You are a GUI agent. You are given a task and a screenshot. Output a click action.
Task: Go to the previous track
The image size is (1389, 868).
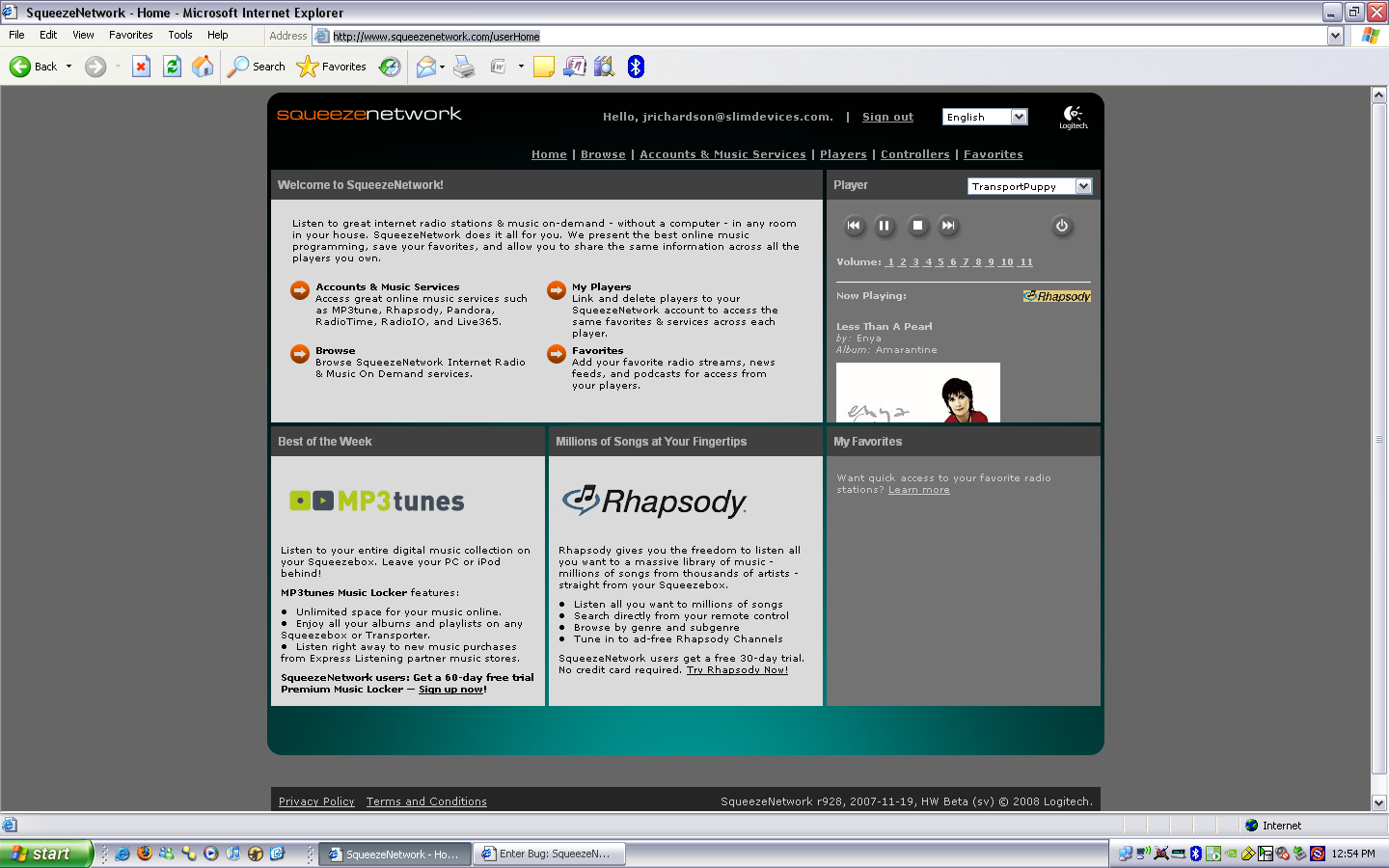pos(854,226)
